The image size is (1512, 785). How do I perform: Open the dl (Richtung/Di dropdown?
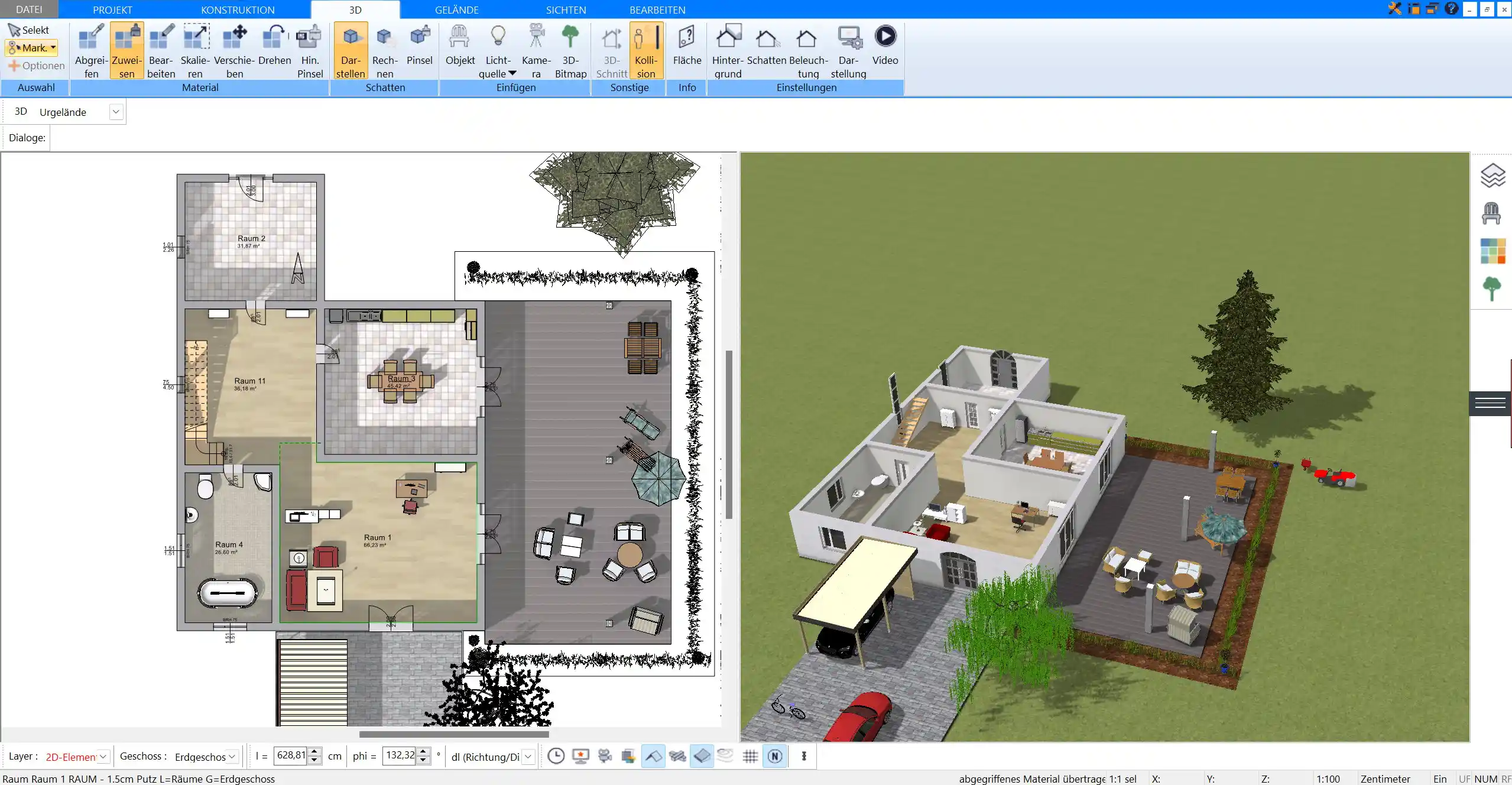[x=528, y=757]
